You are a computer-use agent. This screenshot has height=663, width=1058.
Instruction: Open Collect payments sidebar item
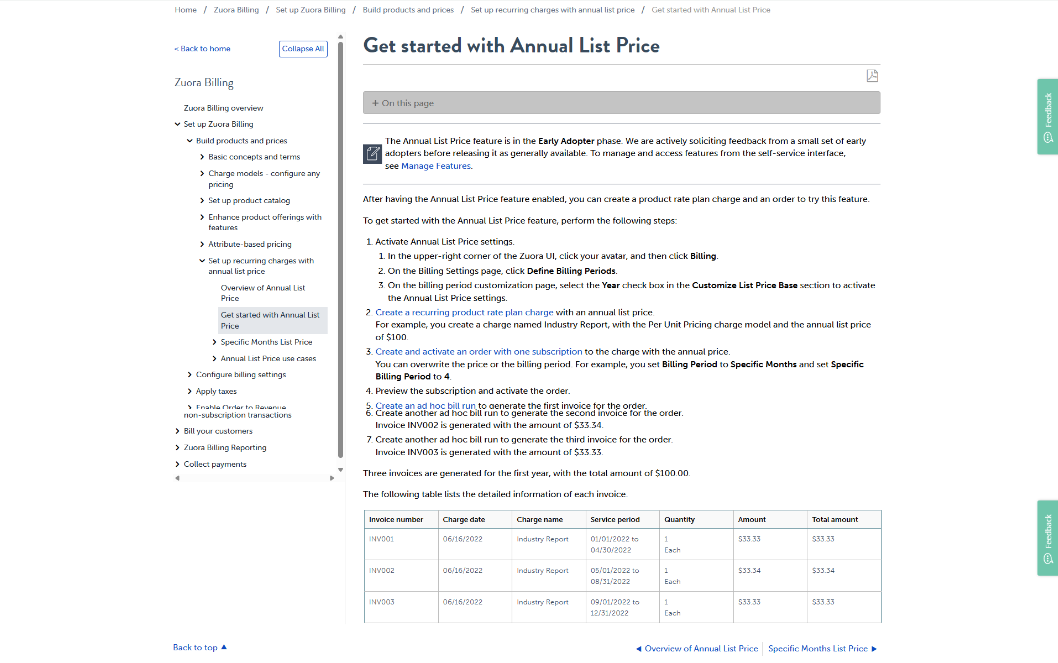tap(215, 464)
